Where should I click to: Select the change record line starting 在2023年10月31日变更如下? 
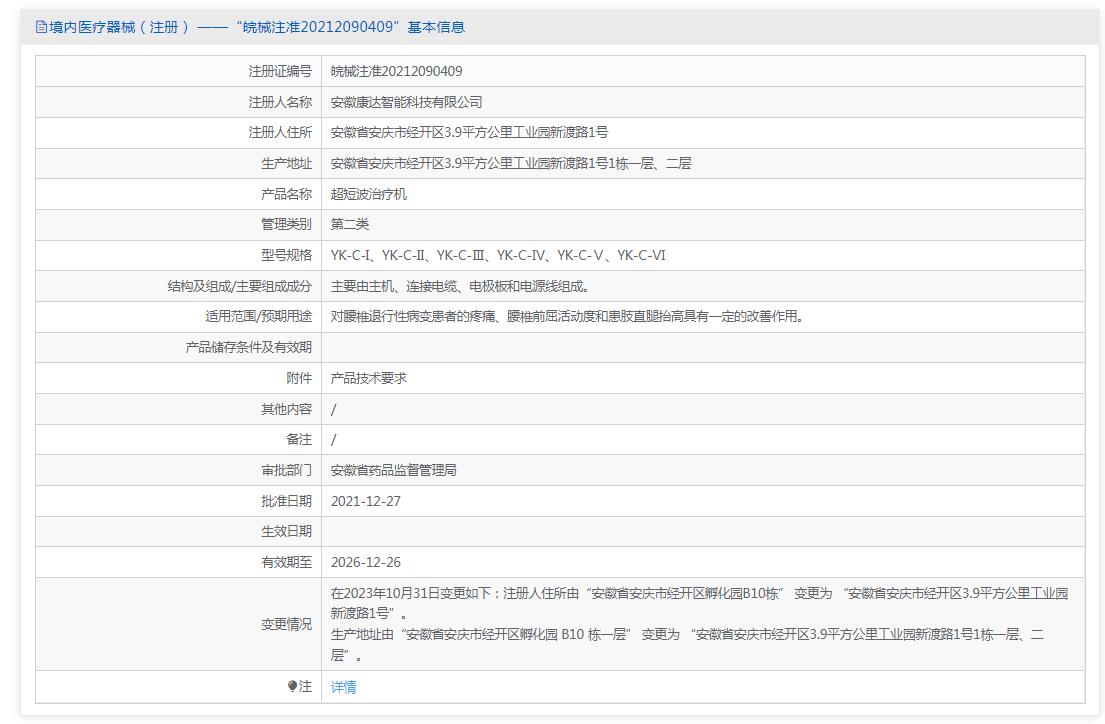tap(699, 603)
